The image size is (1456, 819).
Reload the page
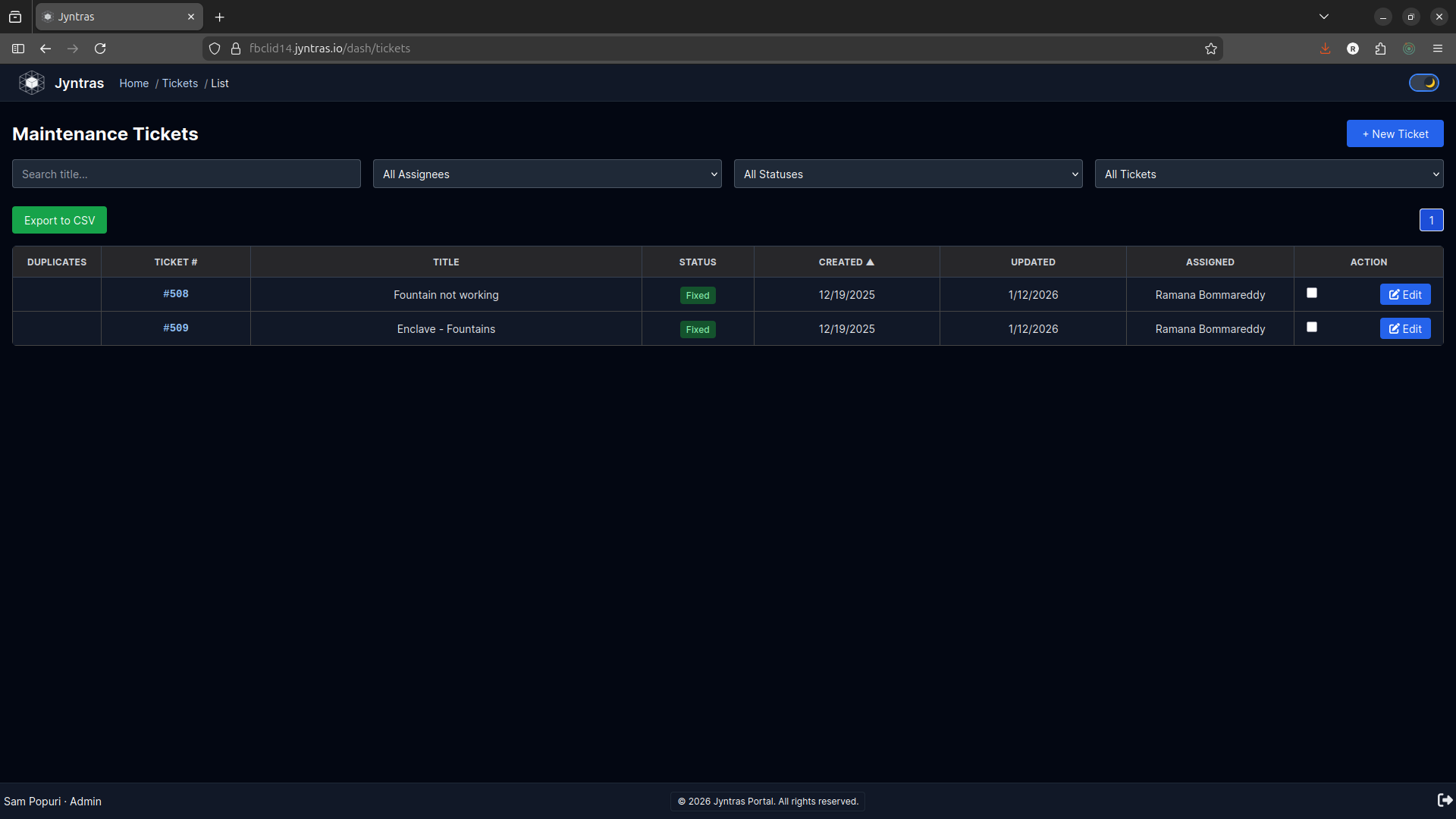pyautogui.click(x=100, y=49)
